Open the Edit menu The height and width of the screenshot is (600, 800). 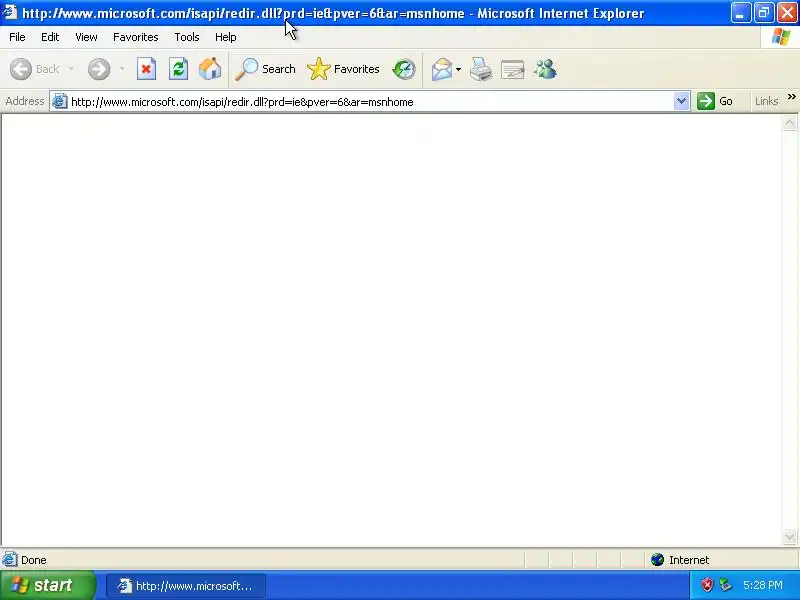tap(50, 37)
